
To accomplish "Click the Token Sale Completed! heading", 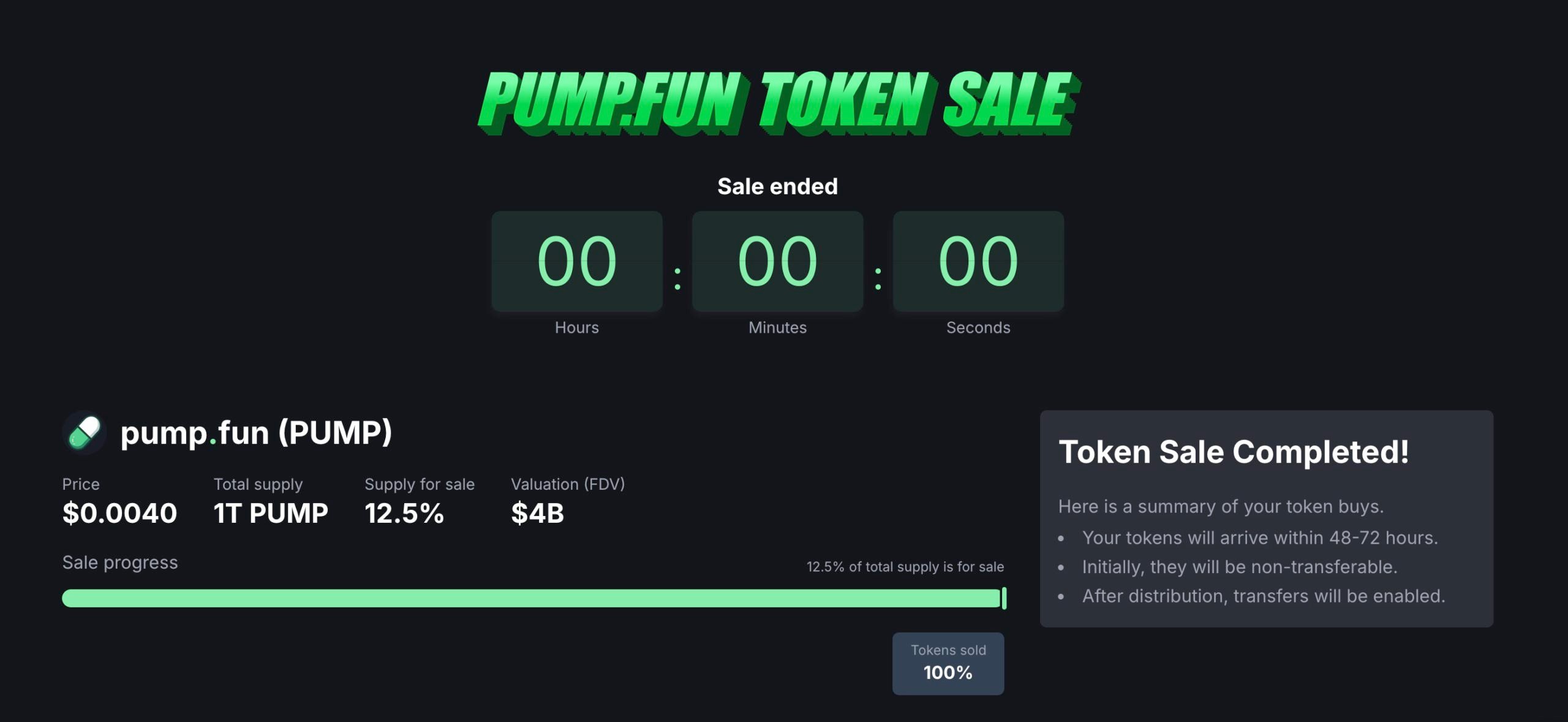I will pyautogui.click(x=1234, y=452).
